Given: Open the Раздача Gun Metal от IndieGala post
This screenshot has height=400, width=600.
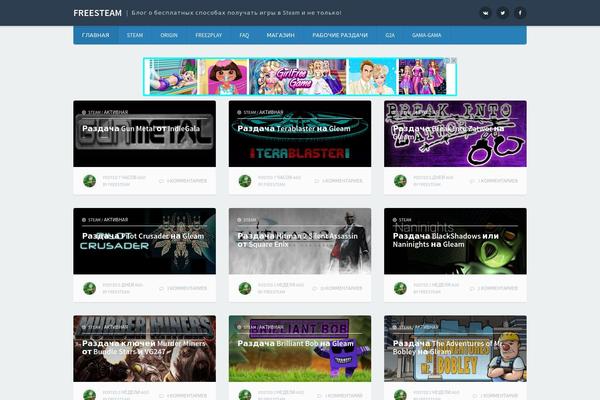Looking at the screenshot, I should pyautogui.click(x=141, y=129).
